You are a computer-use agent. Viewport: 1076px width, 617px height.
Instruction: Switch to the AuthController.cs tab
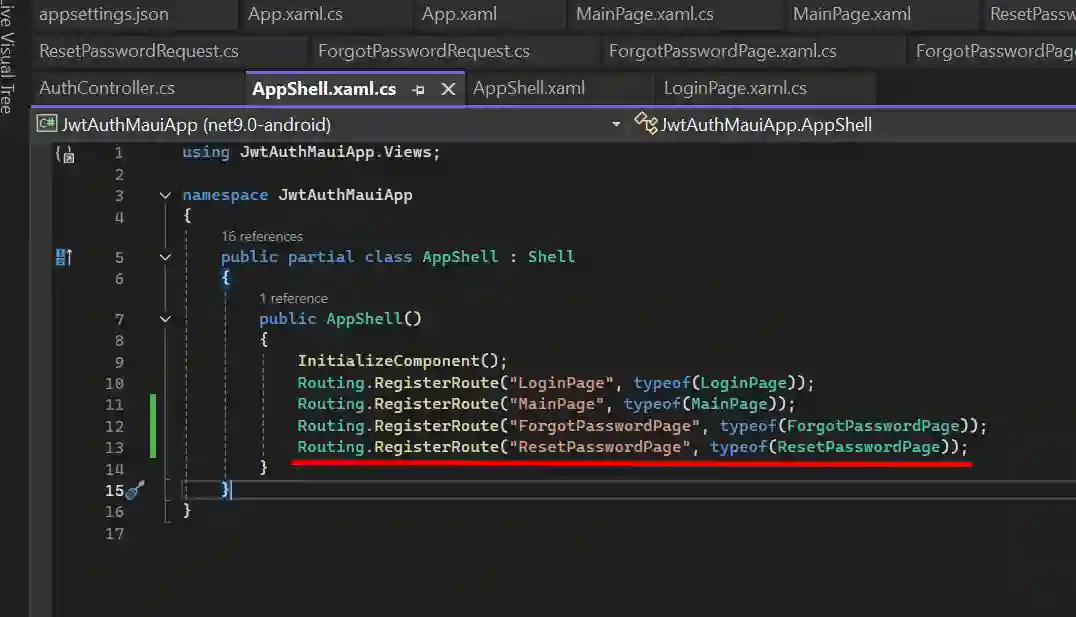coord(107,88)
